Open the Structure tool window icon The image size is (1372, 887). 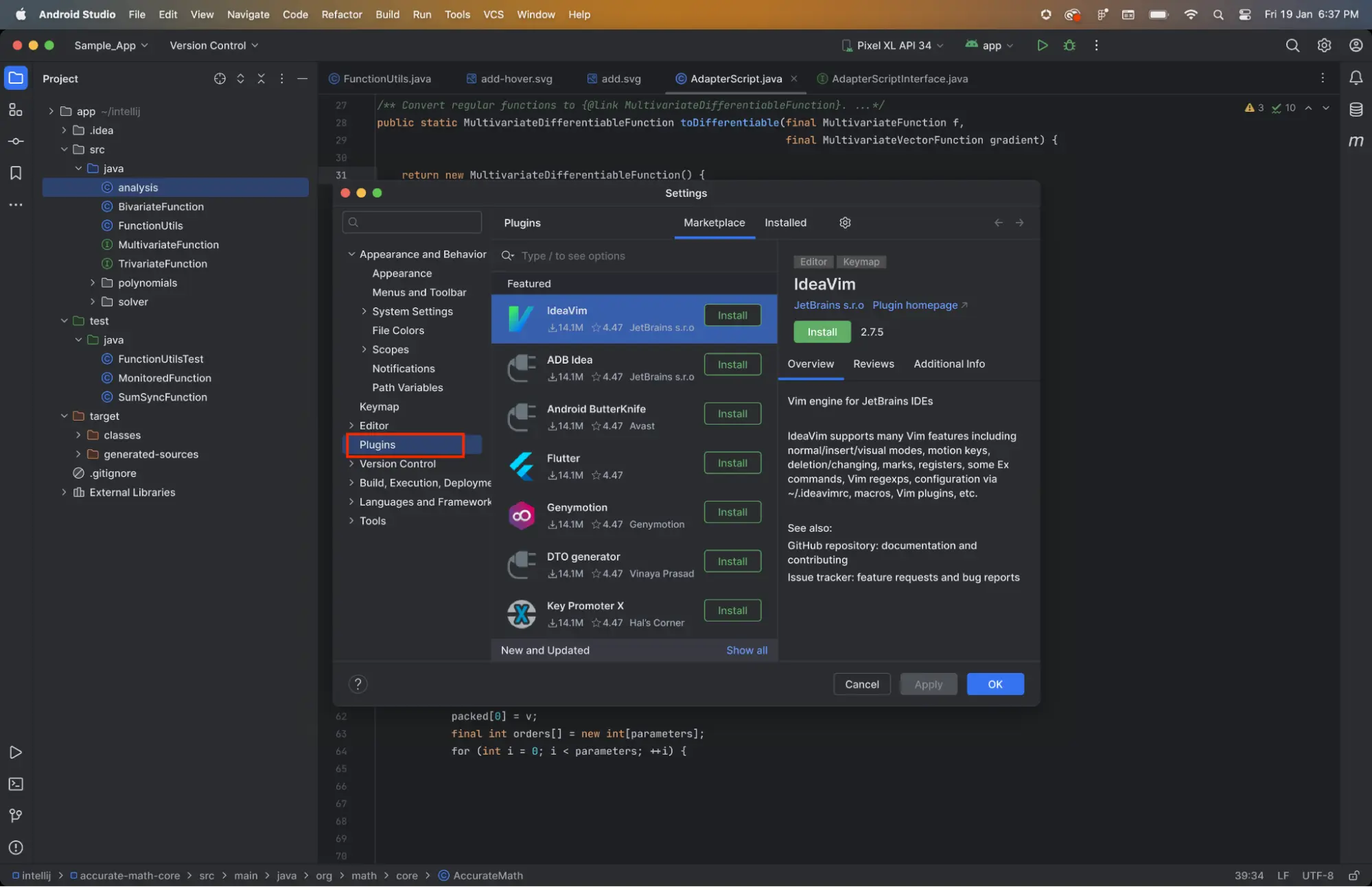tap(16, 110)
